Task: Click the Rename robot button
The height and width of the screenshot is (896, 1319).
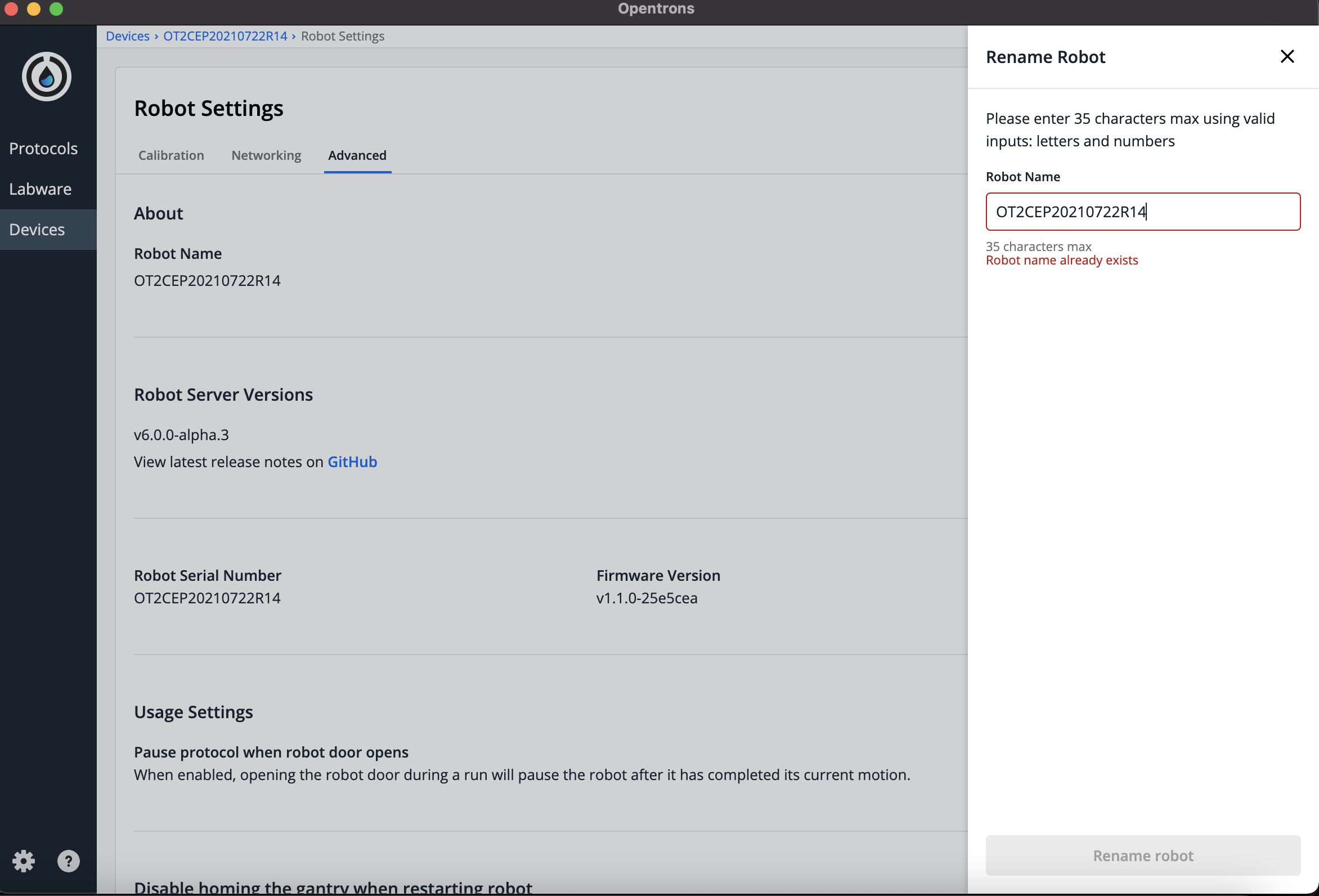Action: (1142, 854)
